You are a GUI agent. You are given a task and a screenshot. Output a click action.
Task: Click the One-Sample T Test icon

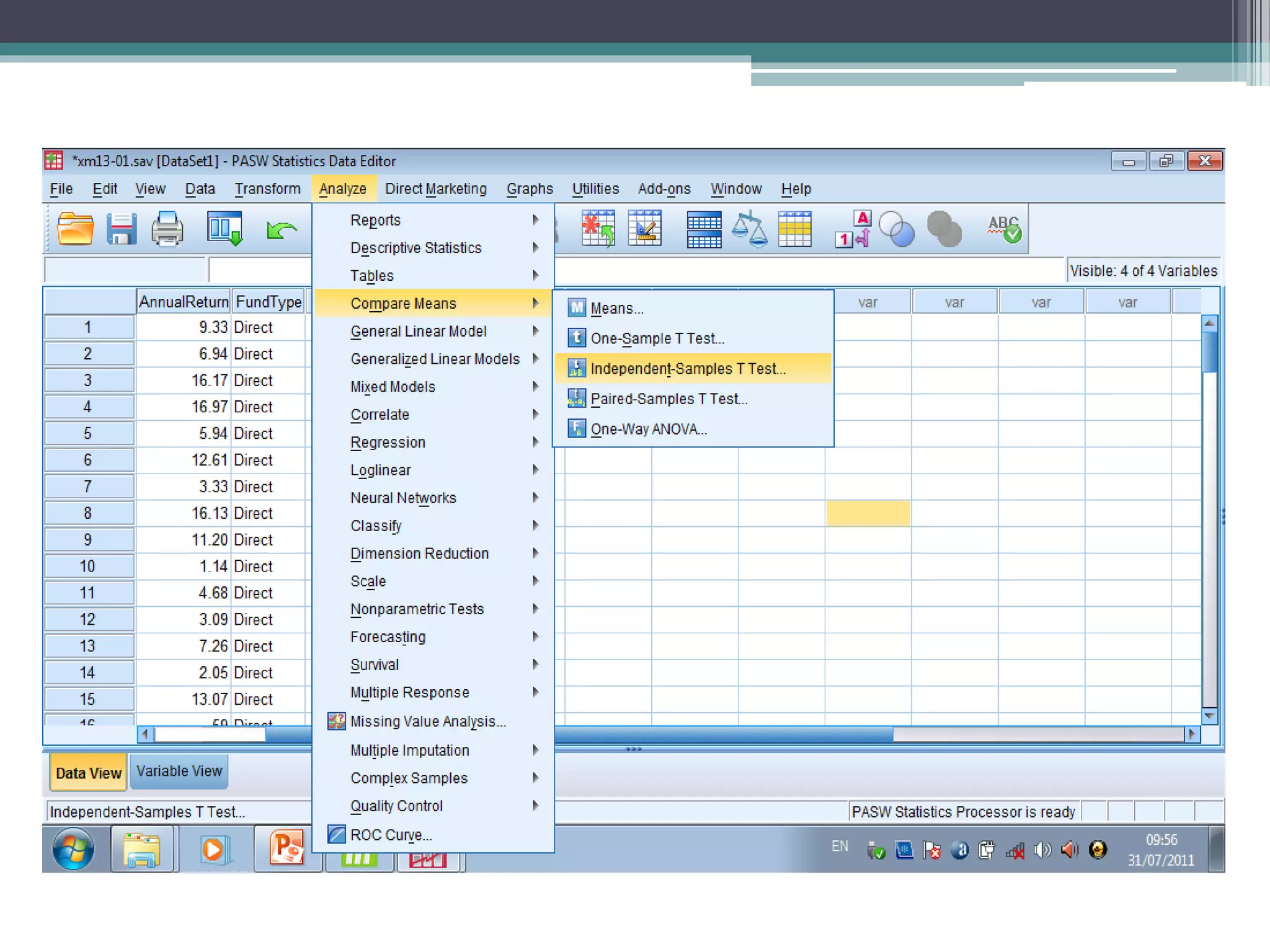tap(577, 338)
